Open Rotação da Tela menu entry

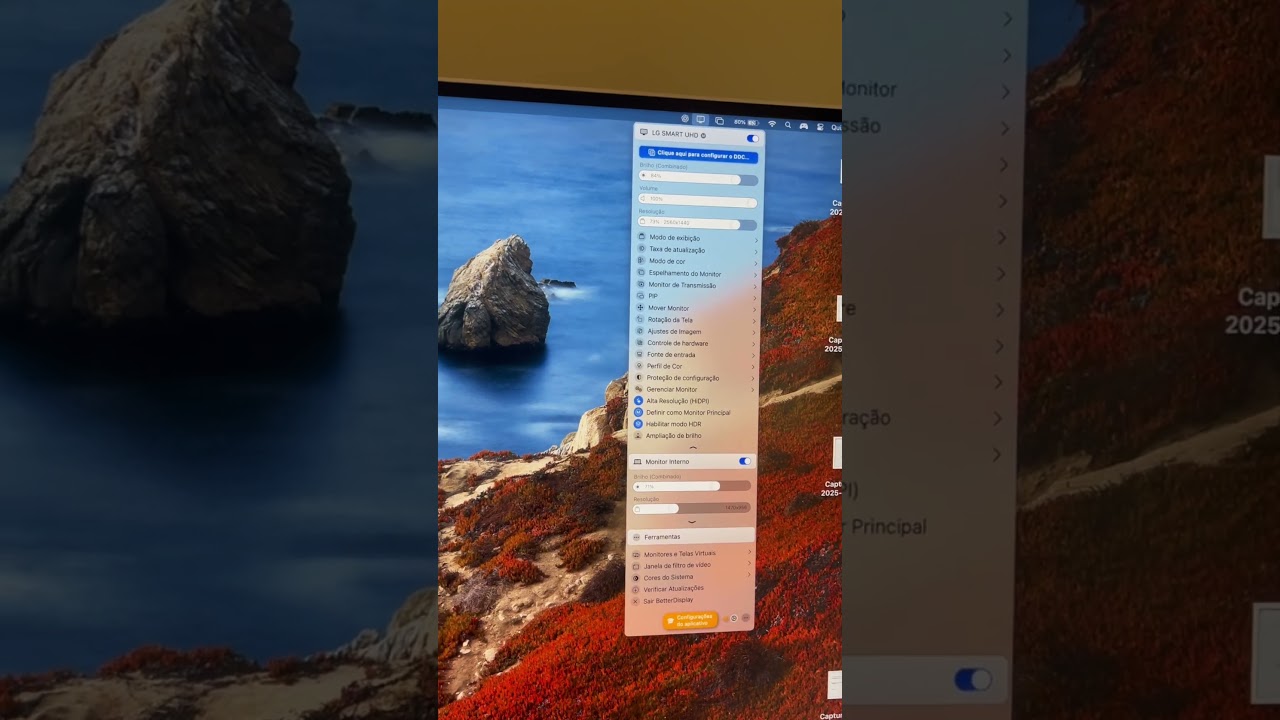[695, 320]
